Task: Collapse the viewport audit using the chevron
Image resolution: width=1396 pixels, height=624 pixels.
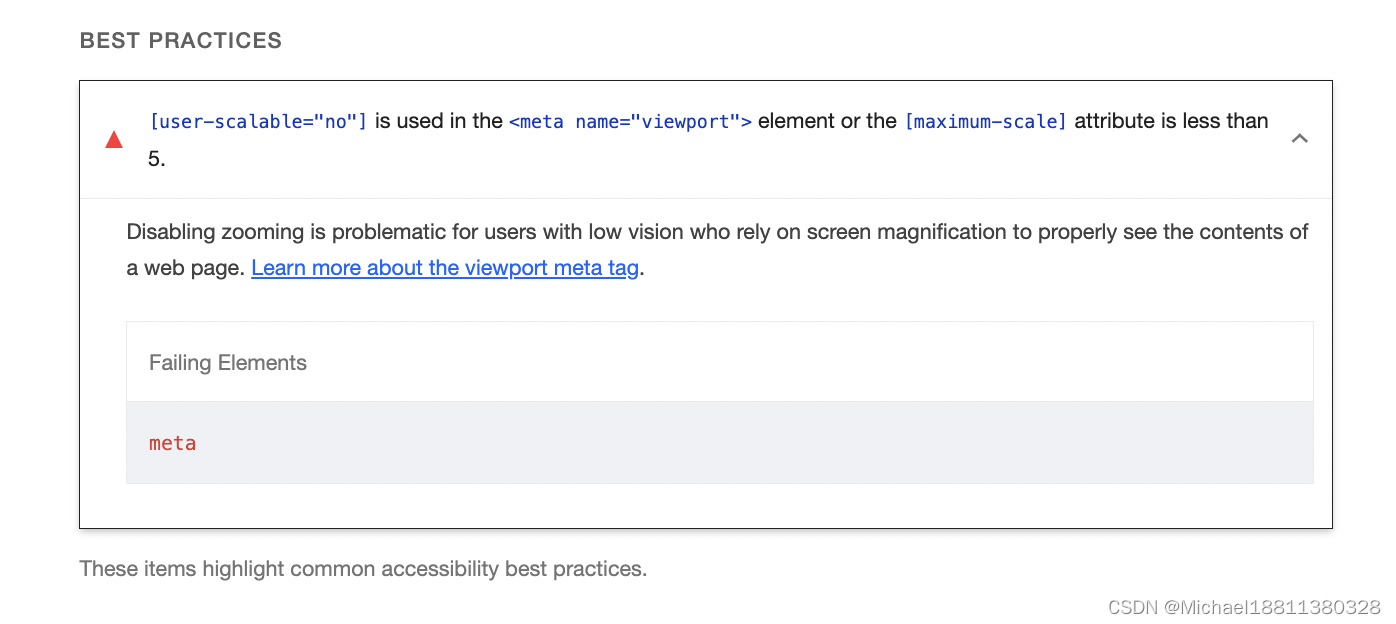Action: point(1299,139)
